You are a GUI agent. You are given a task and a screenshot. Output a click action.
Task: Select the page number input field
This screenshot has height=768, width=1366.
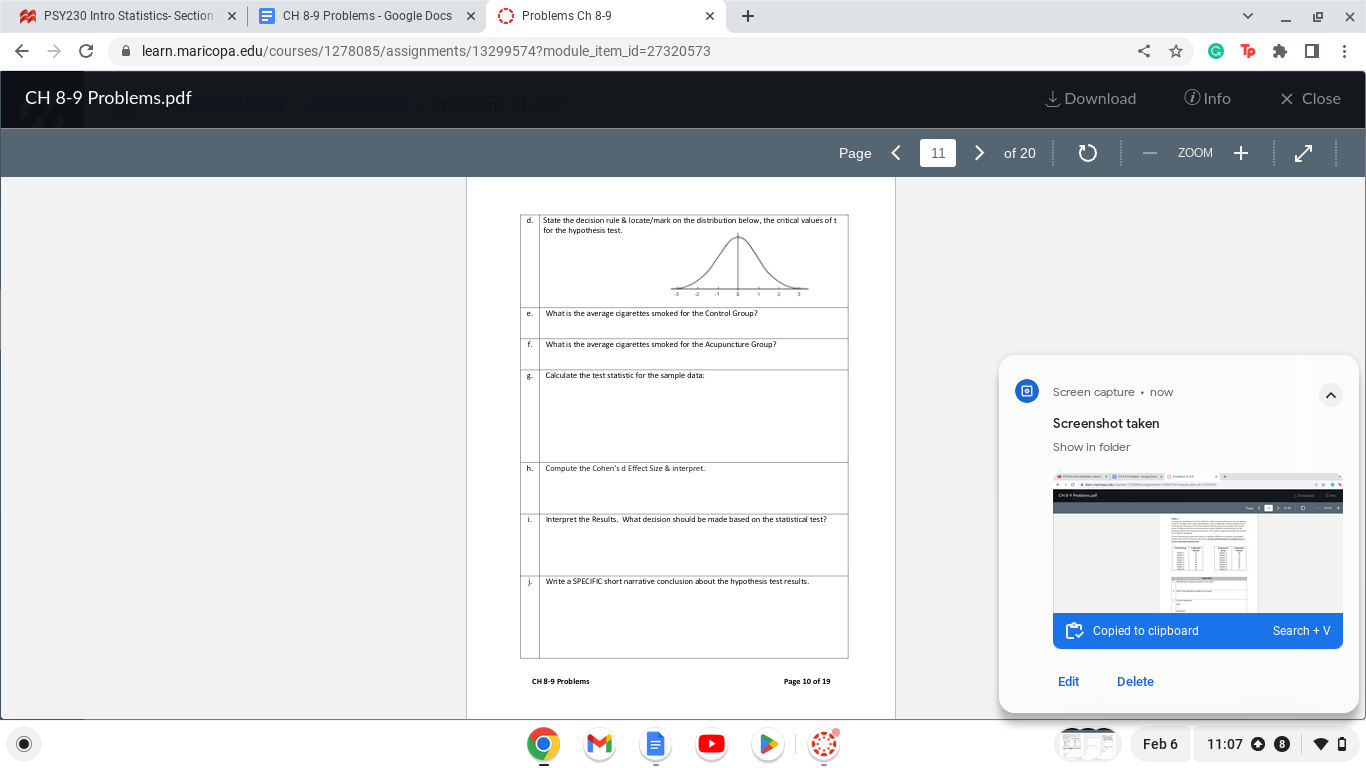click(937, 152)
